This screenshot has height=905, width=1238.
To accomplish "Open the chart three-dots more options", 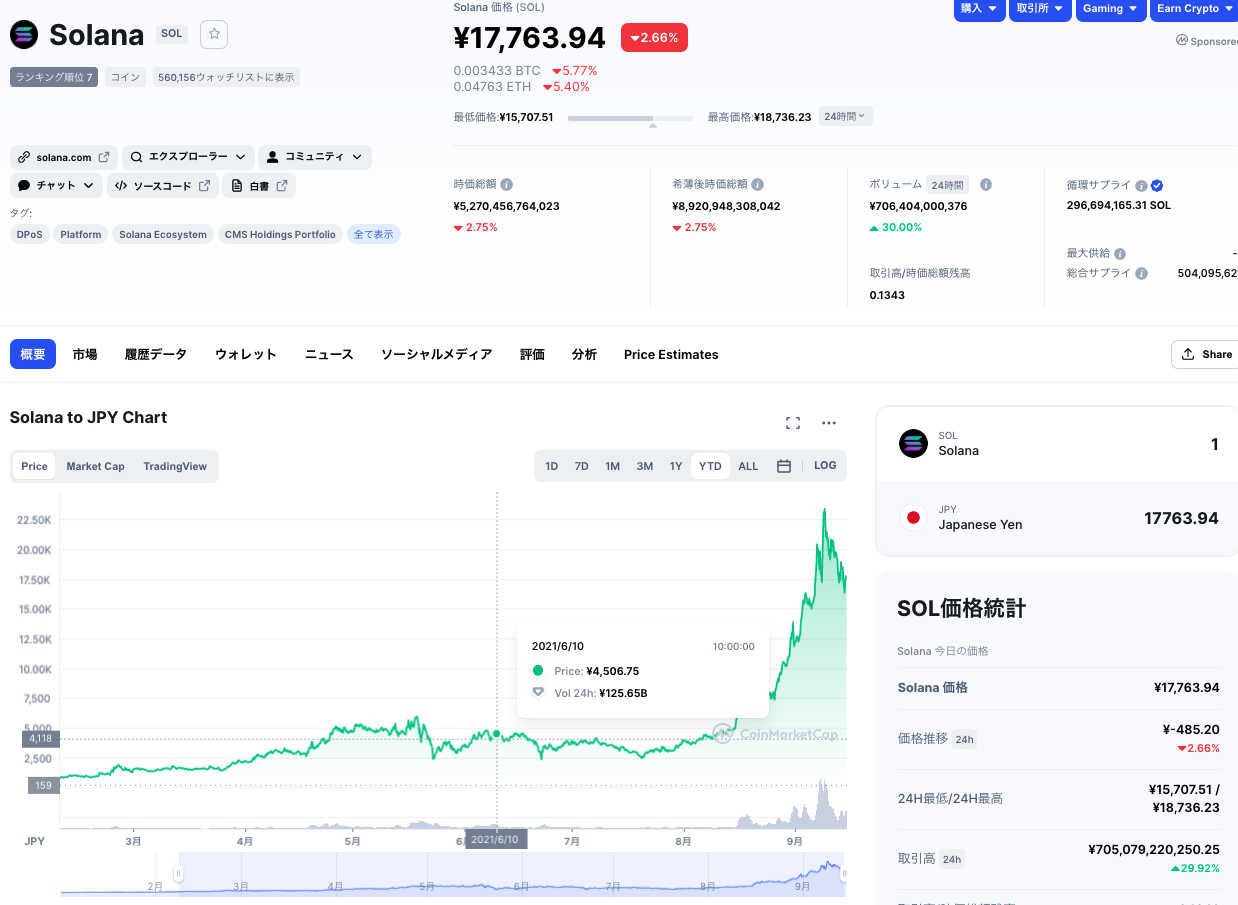I will pyautogui.click(x=828, y=423).
